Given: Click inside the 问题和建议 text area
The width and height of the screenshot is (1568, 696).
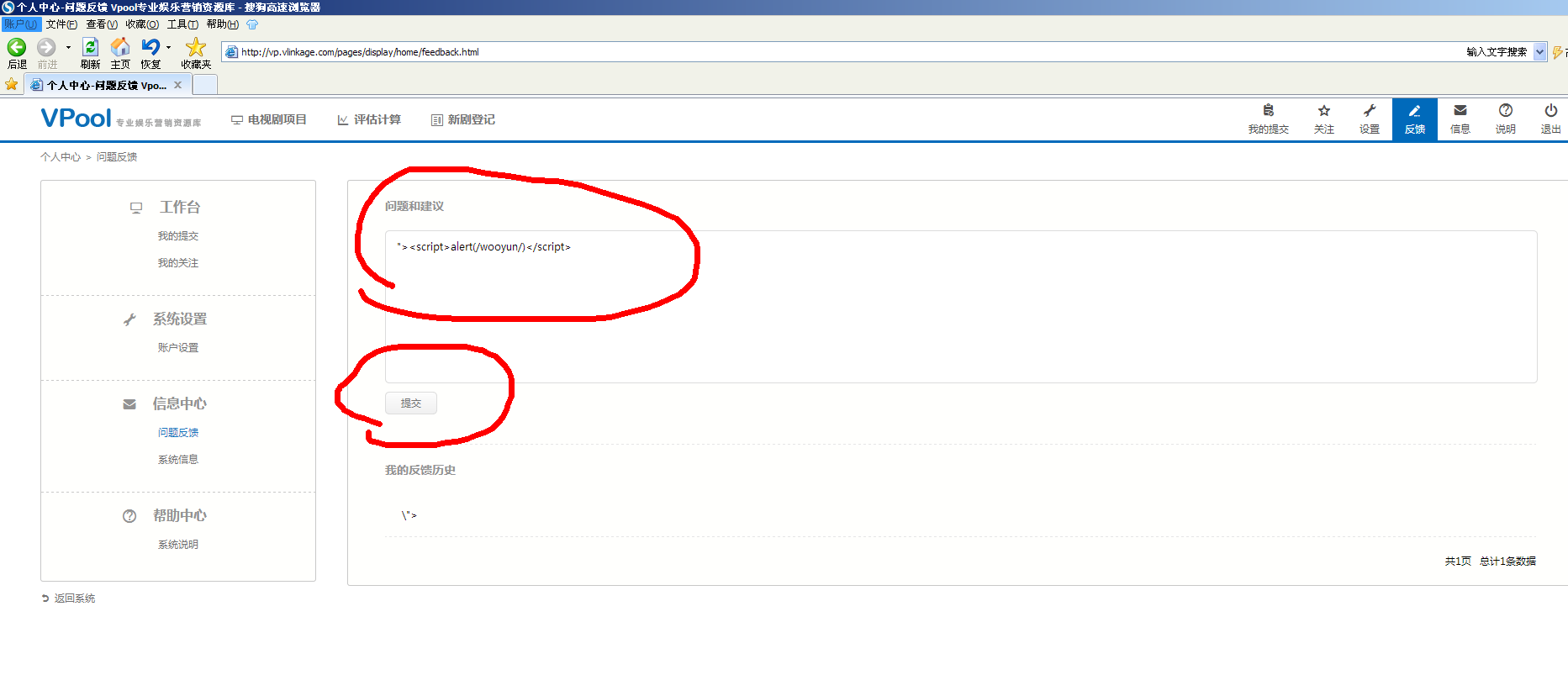Looking at the screenshot, I should (961, 307).
